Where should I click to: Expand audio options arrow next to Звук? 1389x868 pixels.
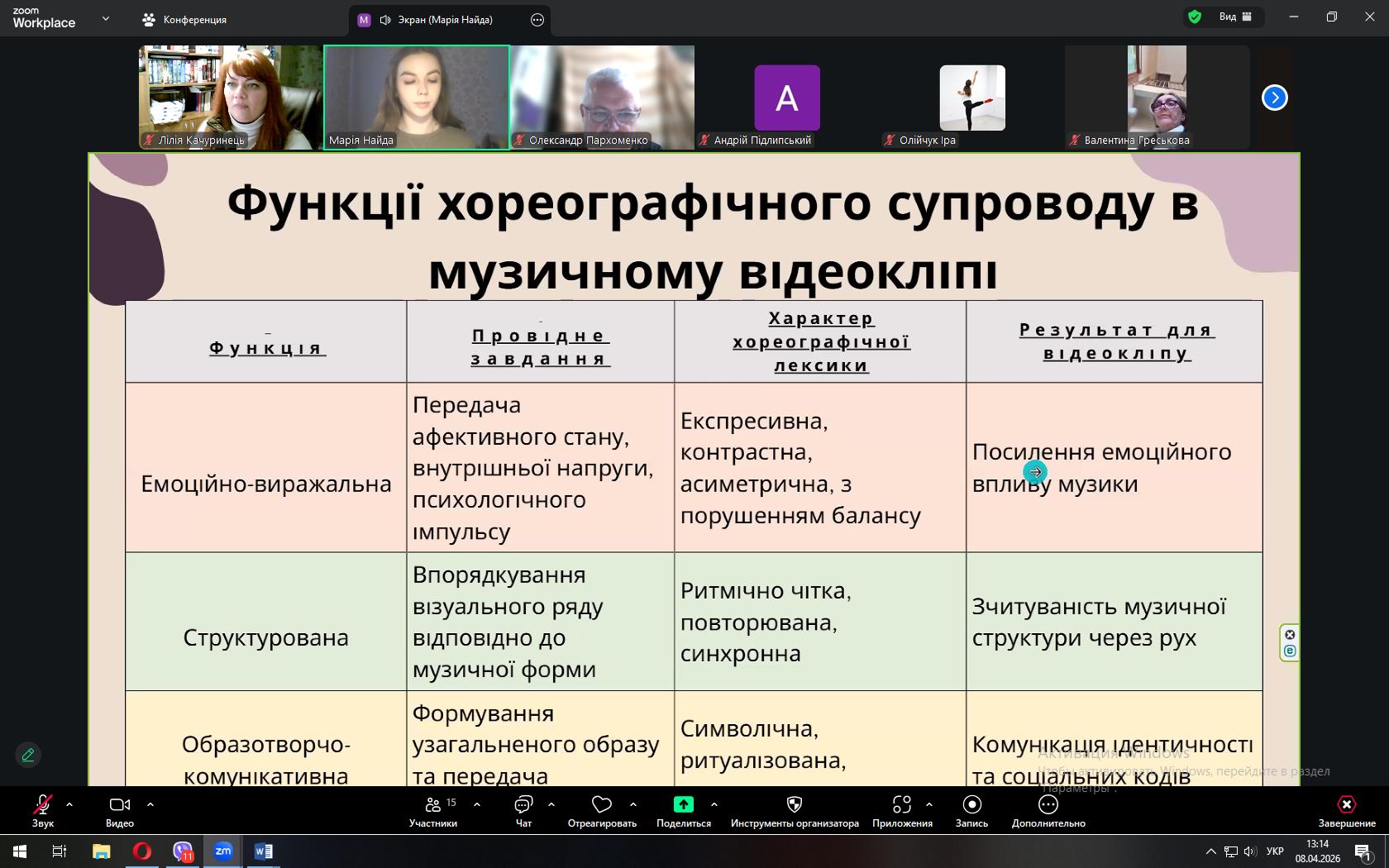coord(69,804)
